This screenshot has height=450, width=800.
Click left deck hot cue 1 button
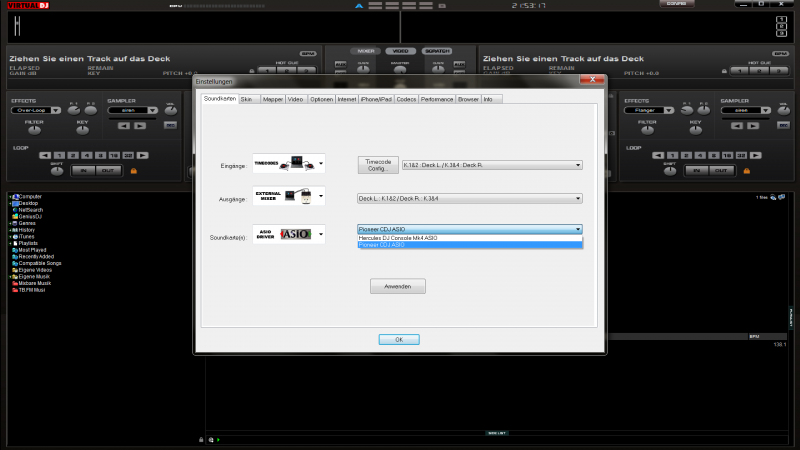(x=267, y=70)
